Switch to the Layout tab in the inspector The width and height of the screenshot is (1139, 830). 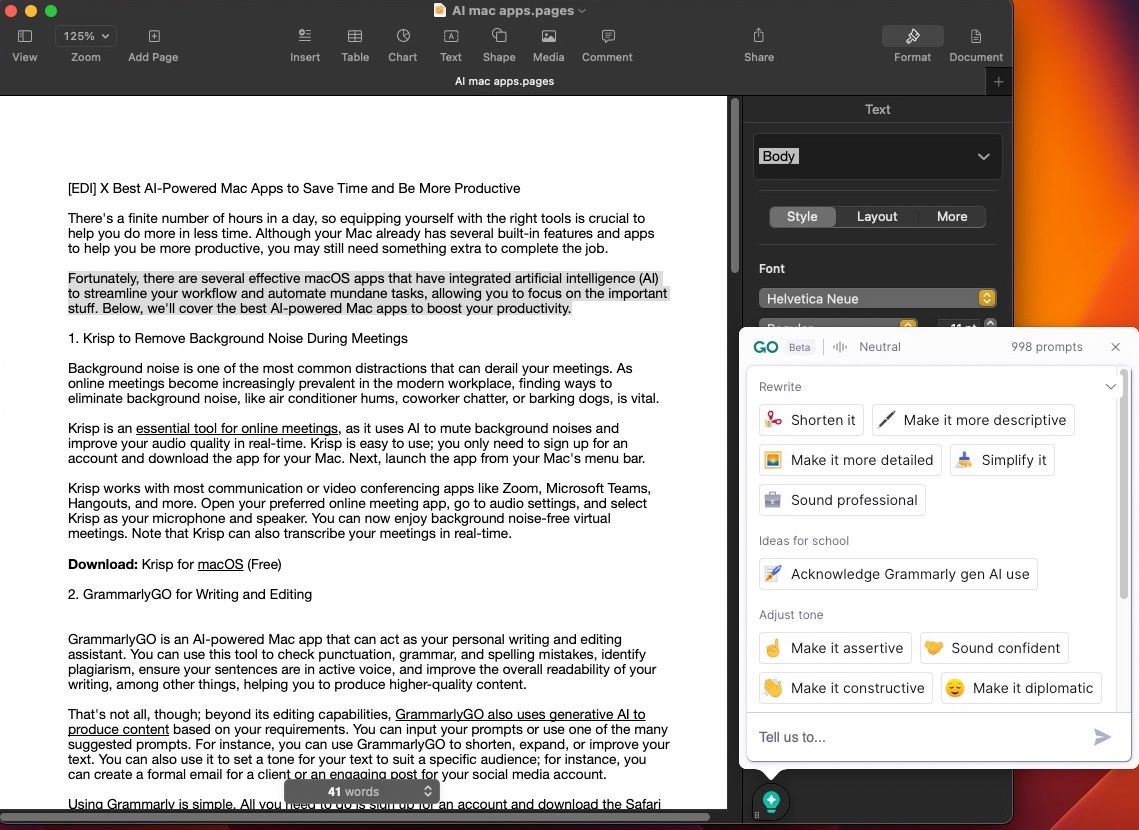pos(876,216)
